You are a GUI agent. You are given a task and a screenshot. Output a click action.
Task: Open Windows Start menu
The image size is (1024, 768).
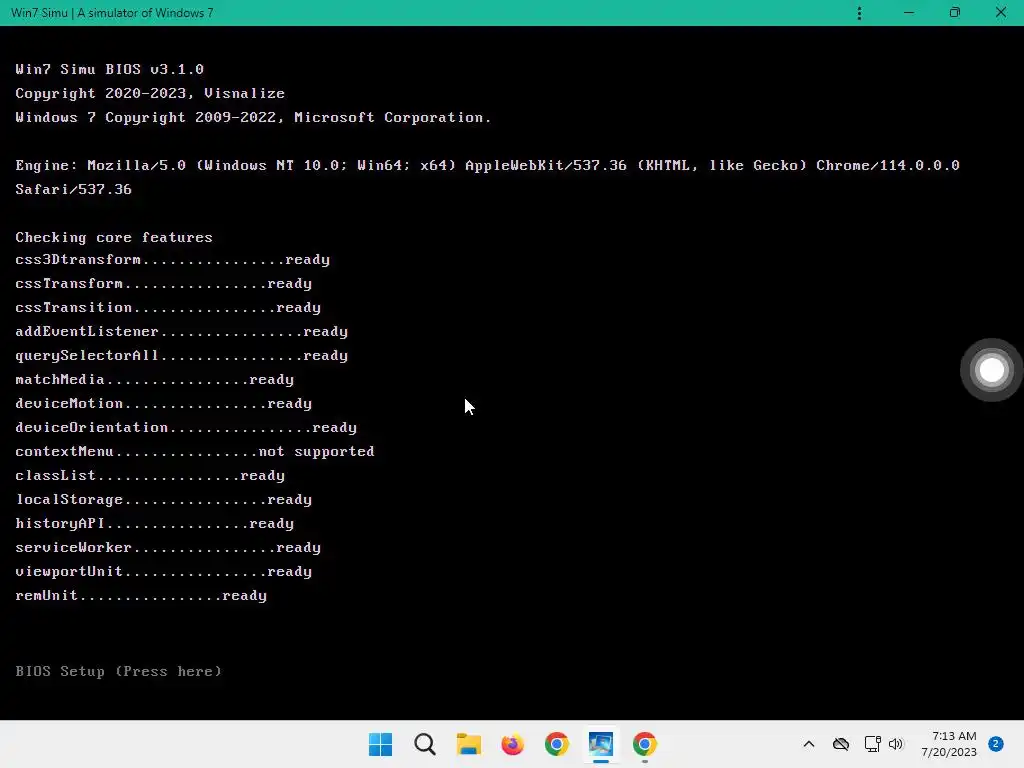point(381,744)
